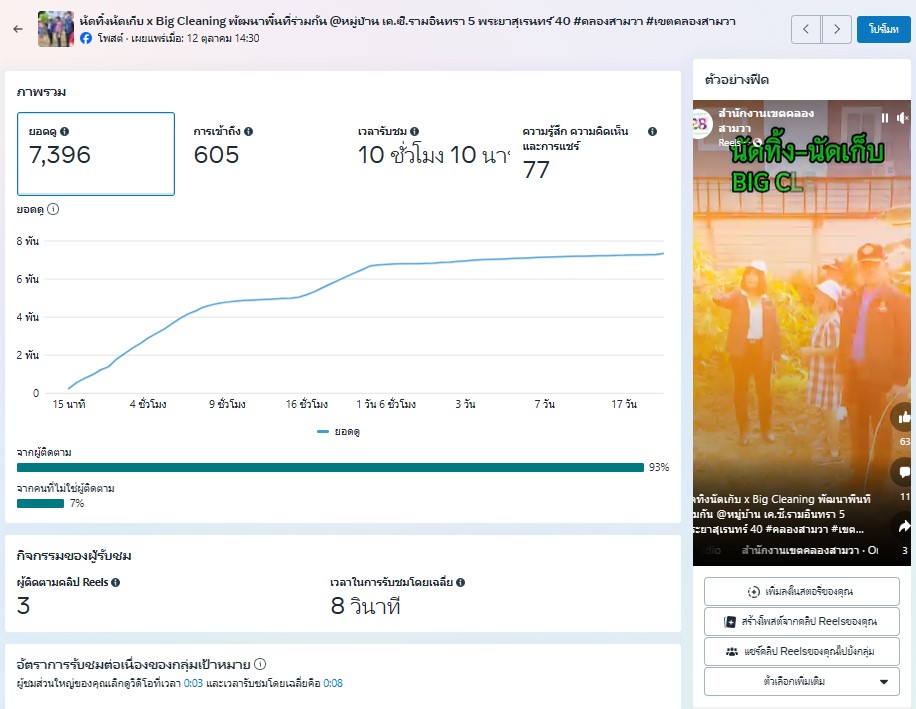
Task: Pause the Reels preview video
Action: pos(884,118)
